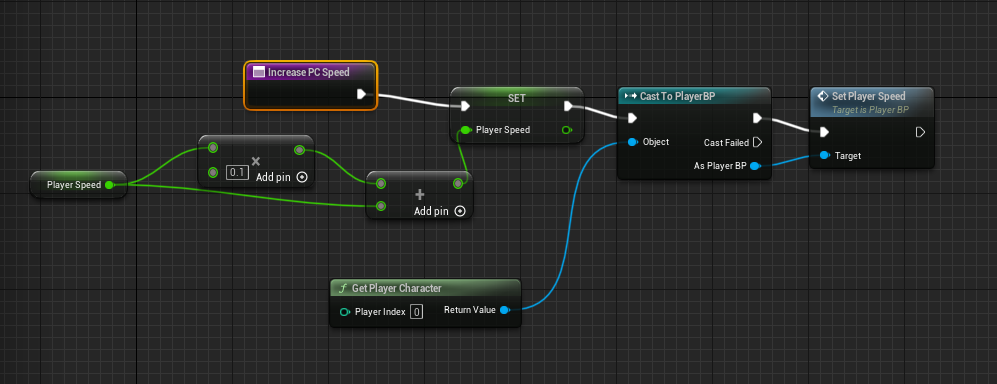
Task: Select the Set Player Speed node header
Action: 872,102
